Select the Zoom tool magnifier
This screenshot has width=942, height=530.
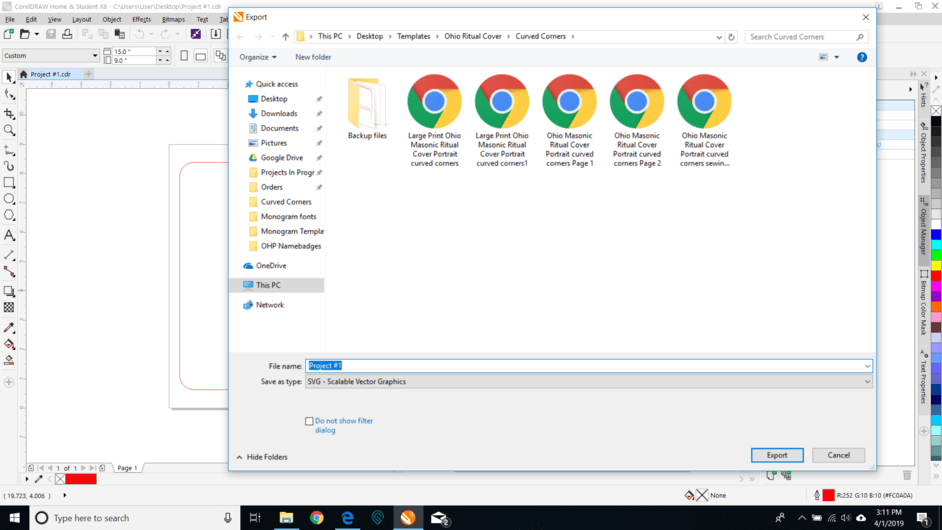(9, 130)
